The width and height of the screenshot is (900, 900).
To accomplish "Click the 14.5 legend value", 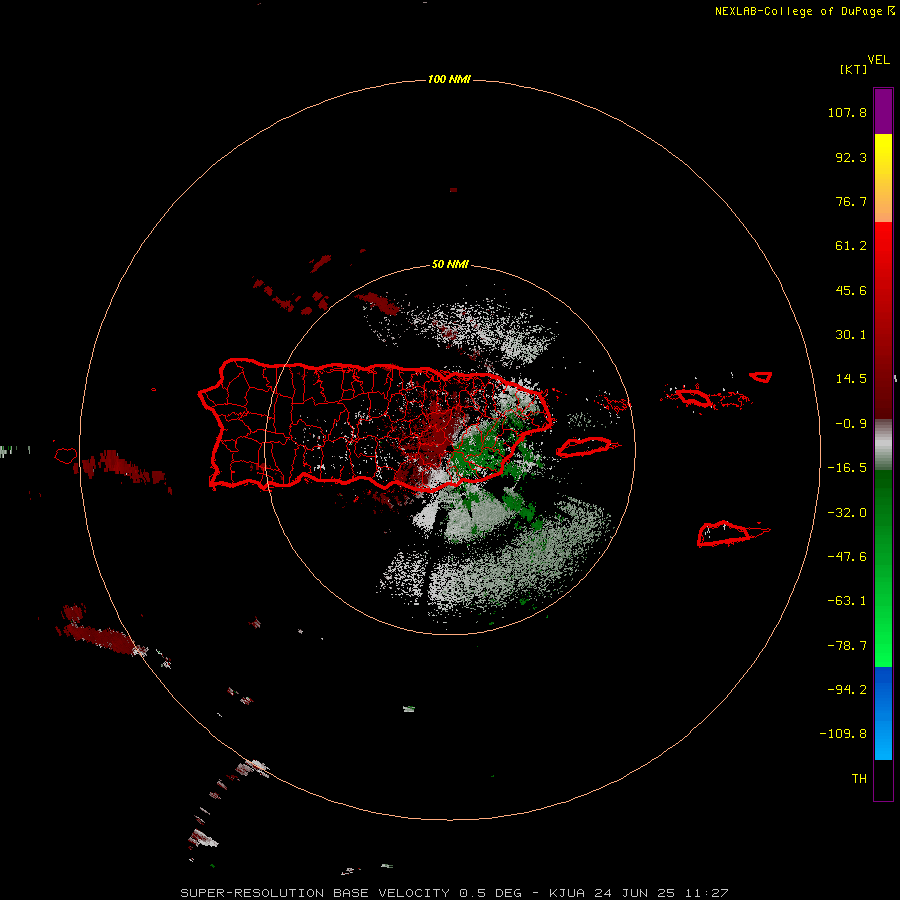I will (851, 379).
